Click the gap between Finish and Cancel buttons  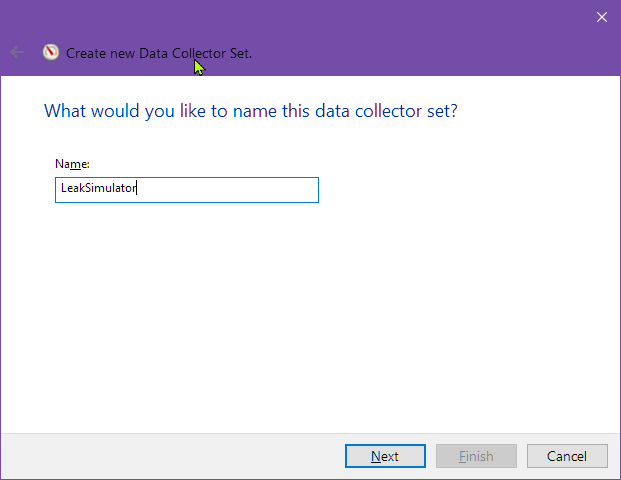522,456
